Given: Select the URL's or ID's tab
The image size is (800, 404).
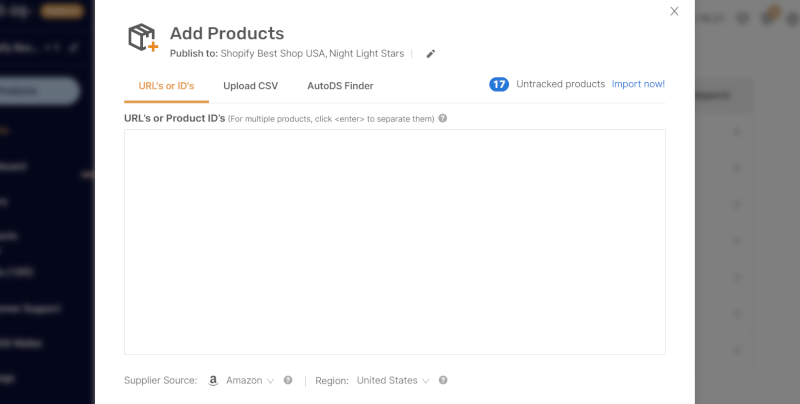Looking at the screenshot, I should coord(166,86).
